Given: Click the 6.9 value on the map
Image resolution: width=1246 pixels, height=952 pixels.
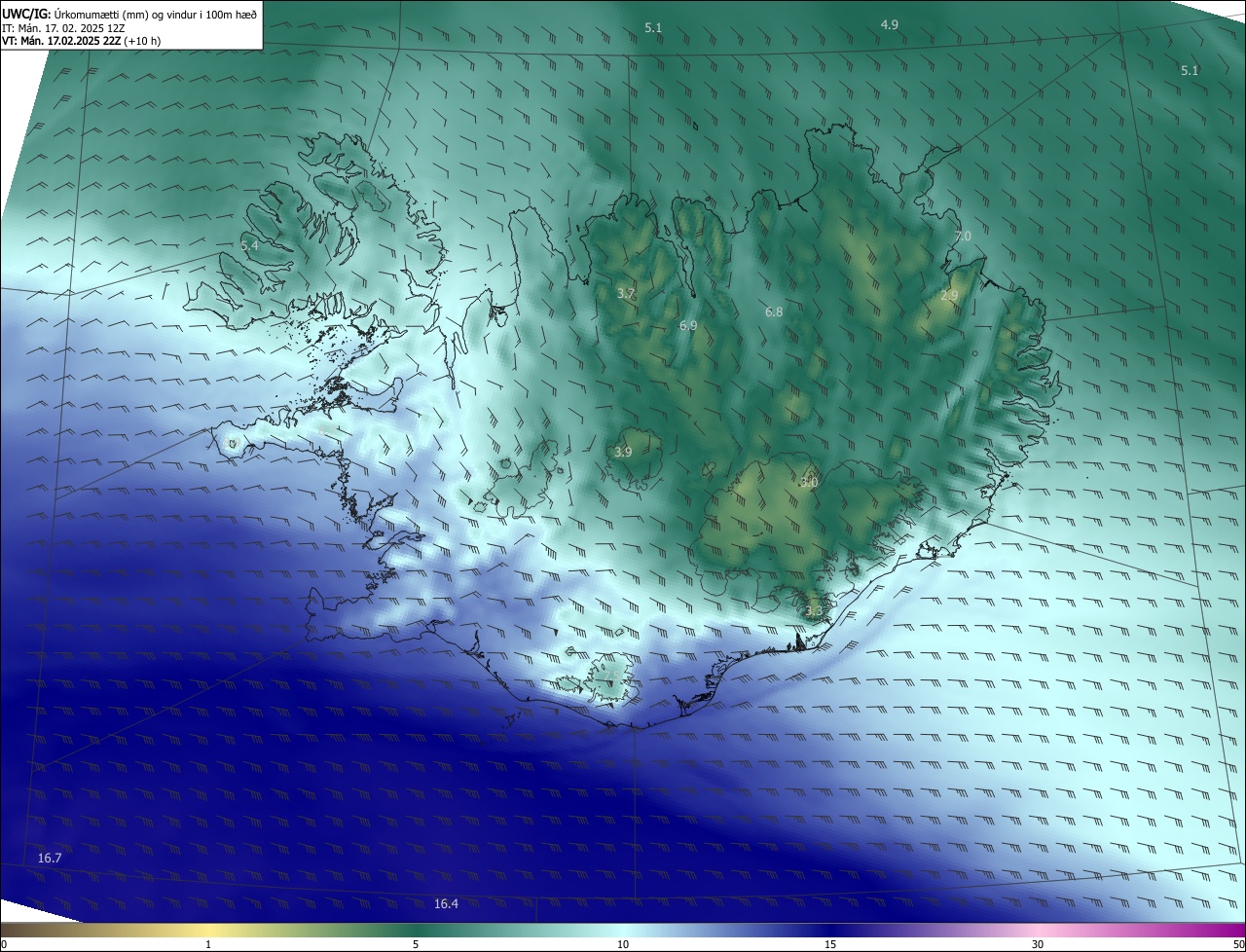Looking at the screenshot, I should click(688, 325).
